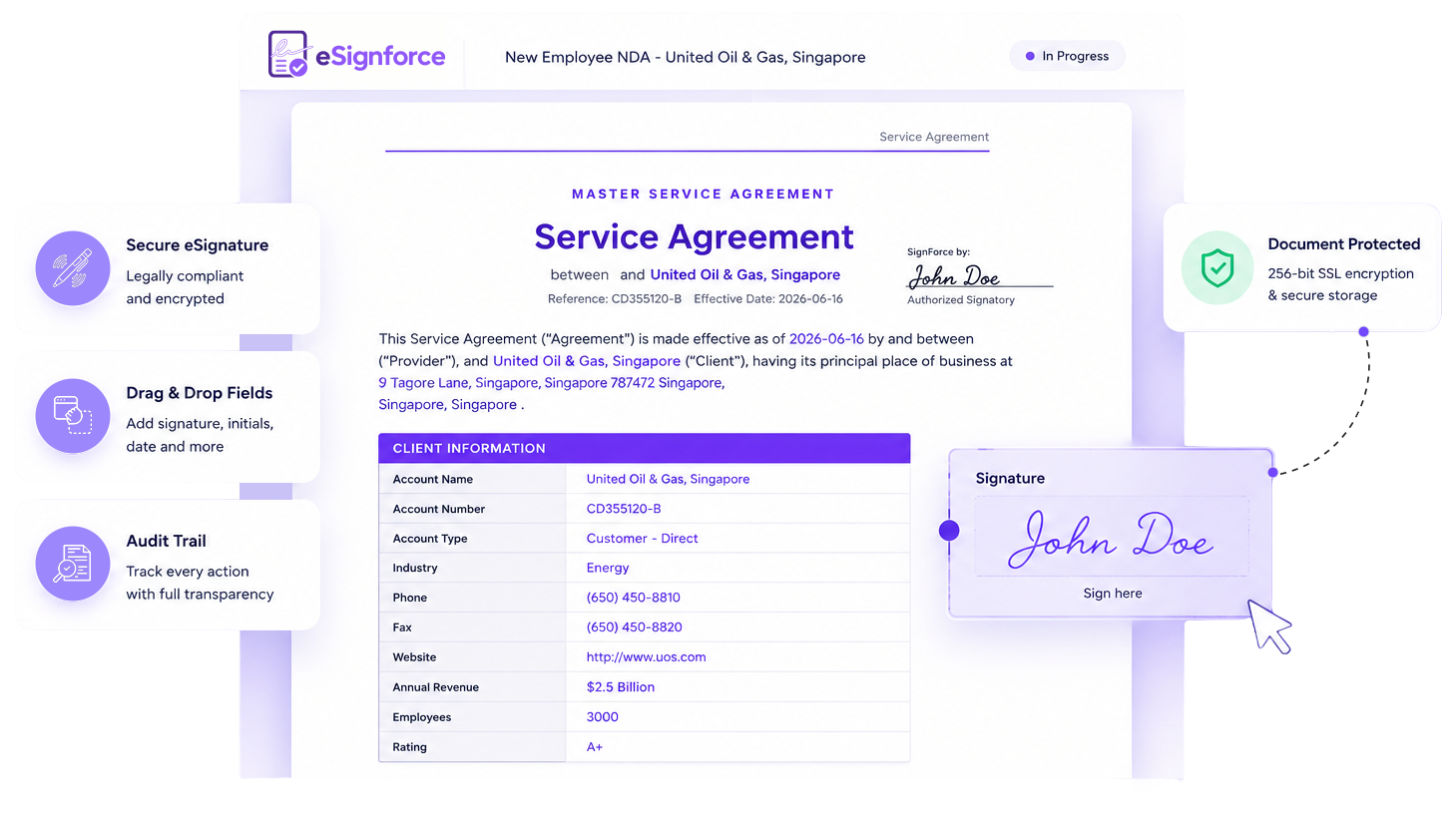
Task: Click the Customer - Direct value
Action: pyautogui.click(x=642, y=539)
